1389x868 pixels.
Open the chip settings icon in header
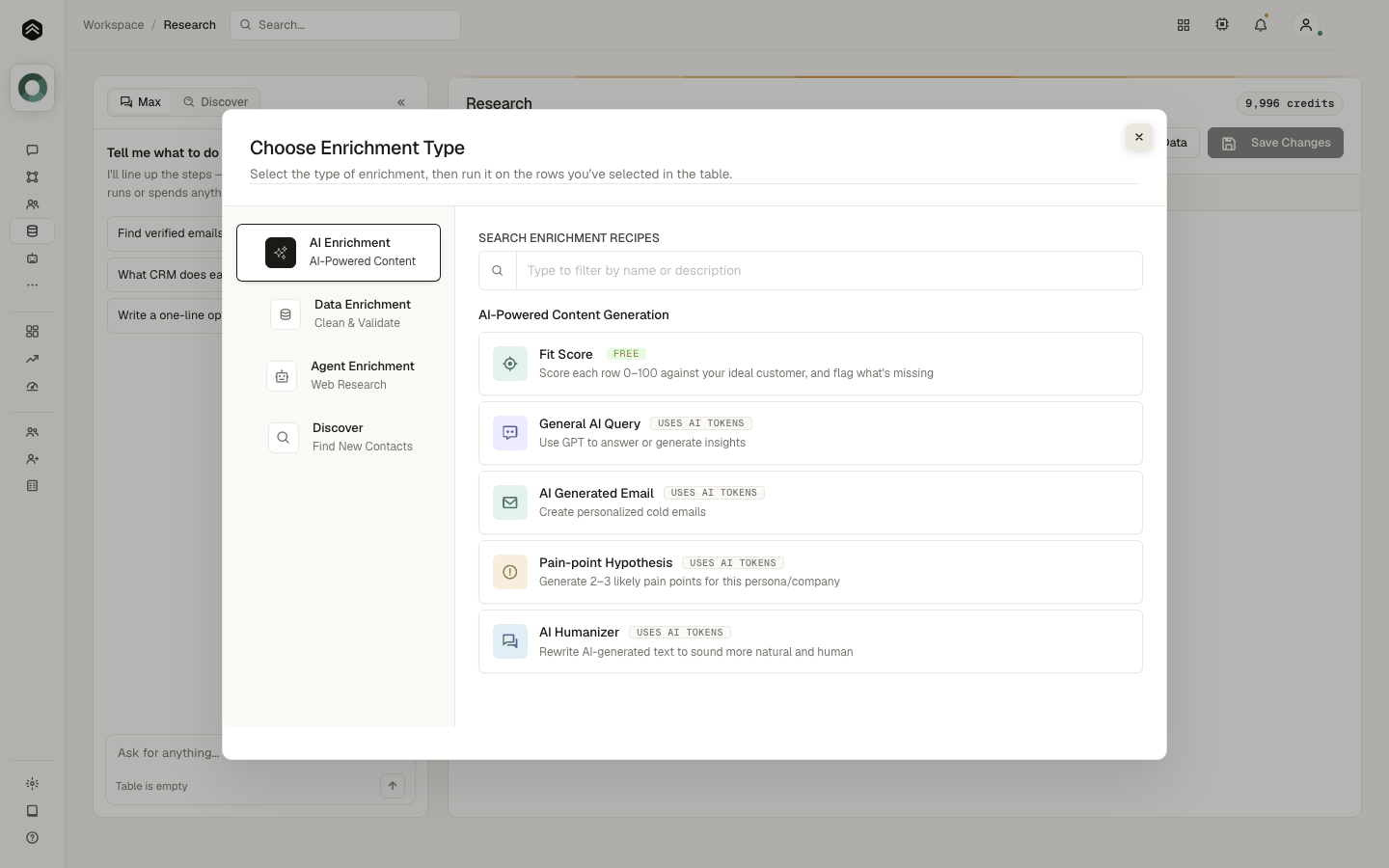point(1222,25)
